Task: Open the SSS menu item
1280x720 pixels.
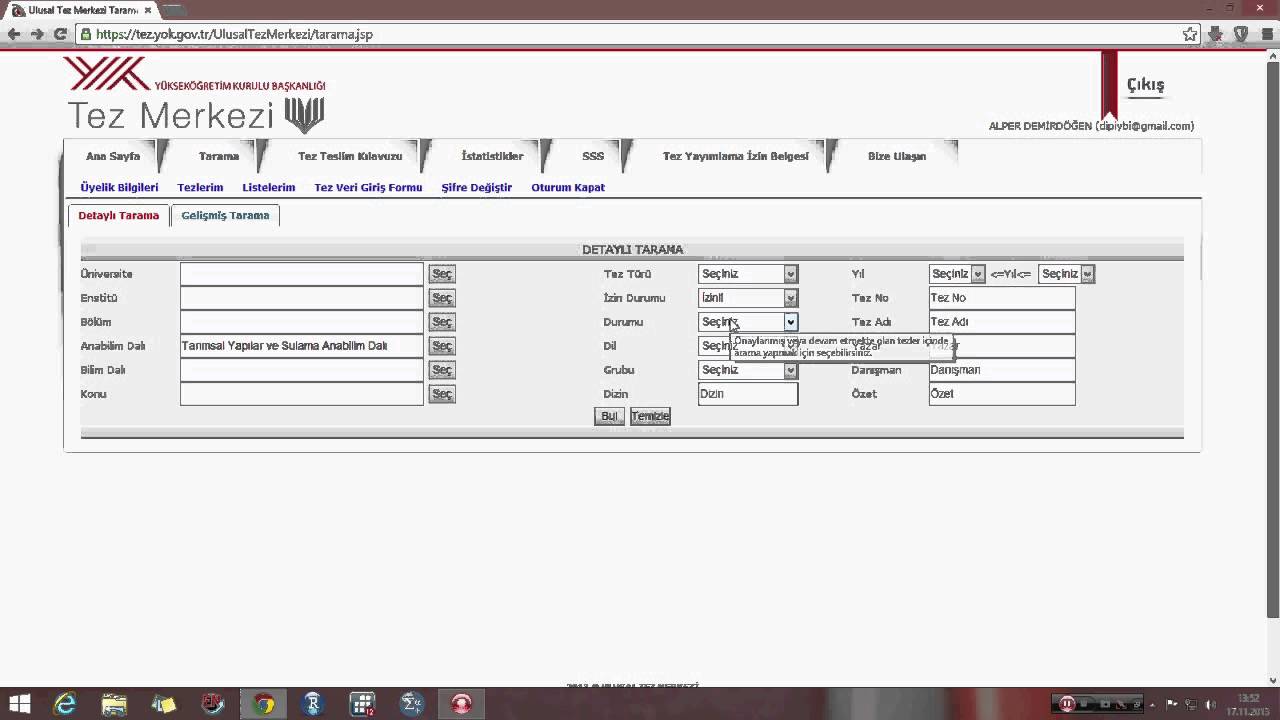Action: [593, 156]
